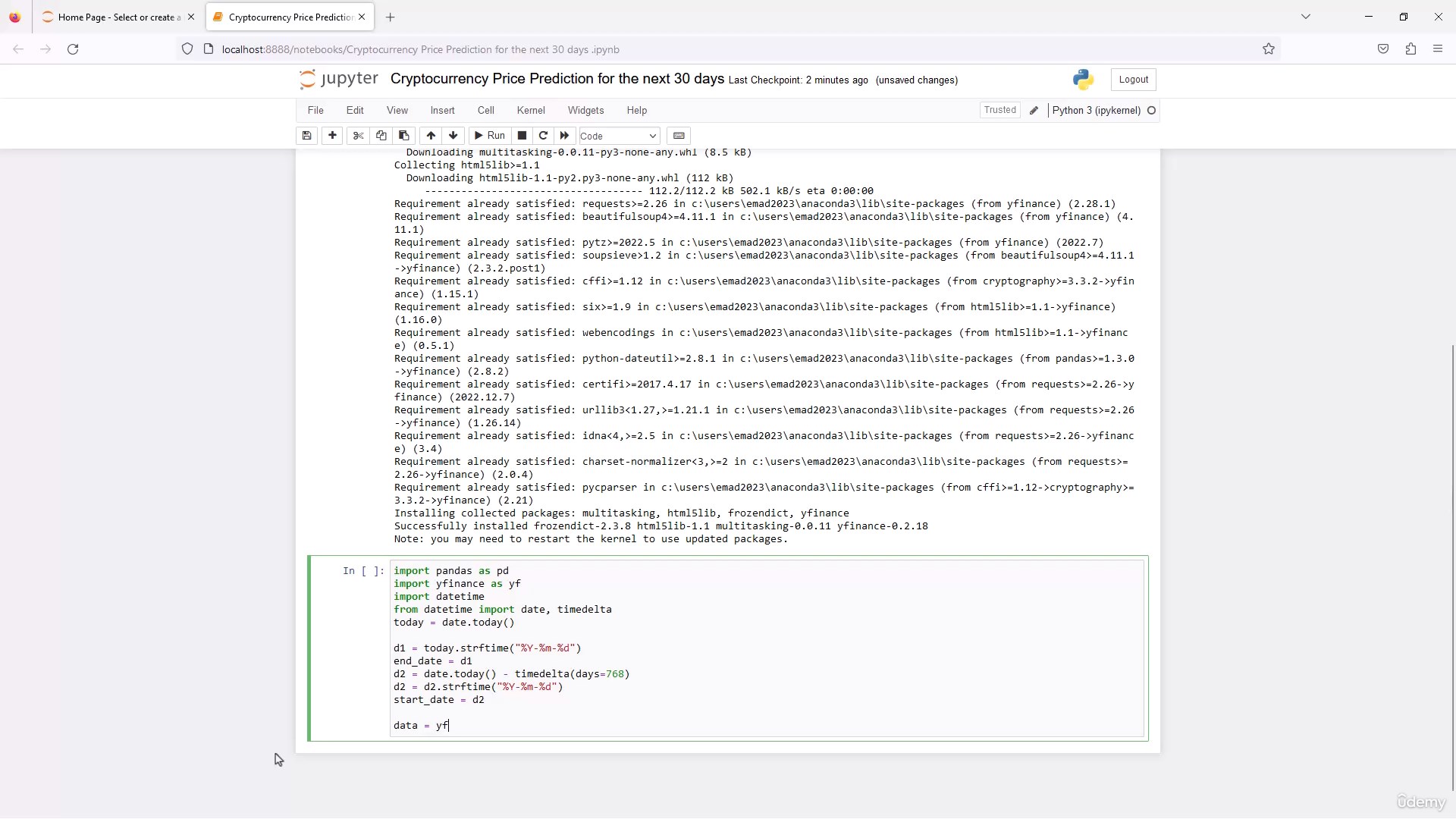The width and height of the screenshot is (1456, 819).
Task: Cut selected cells with the scissors icon
Action: pos(359,136)
